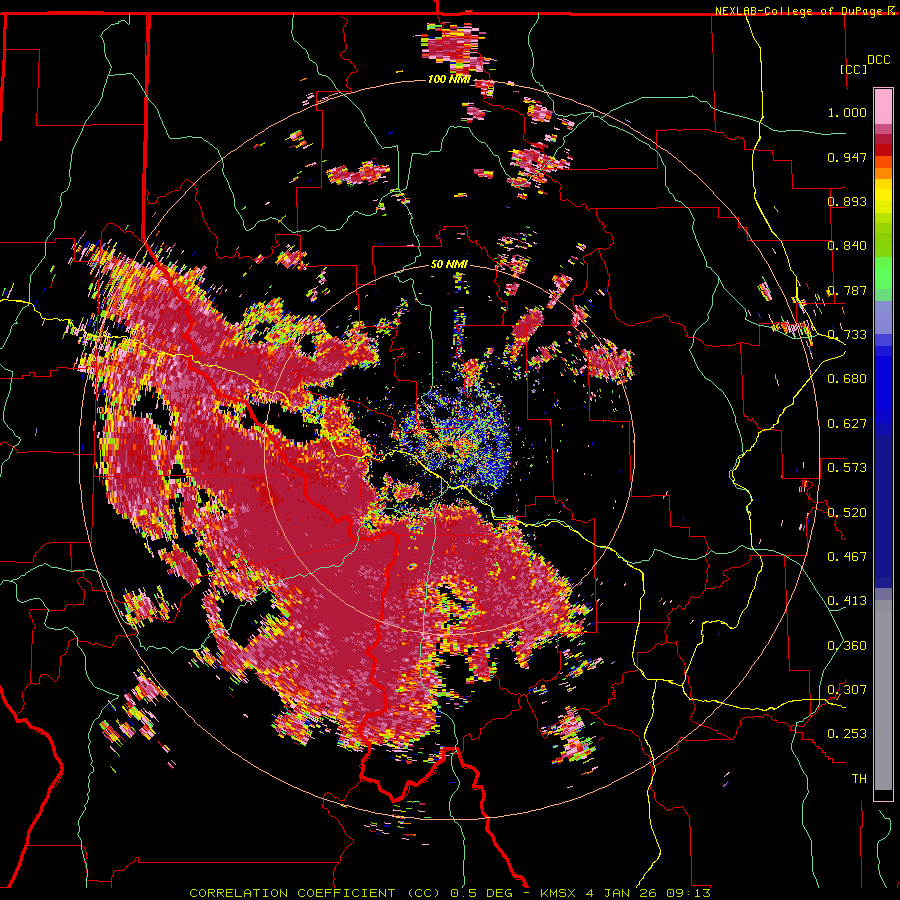Click the 0.680 legend value
Viewport: 900px width, 900px height.
(x=847, y=379)
